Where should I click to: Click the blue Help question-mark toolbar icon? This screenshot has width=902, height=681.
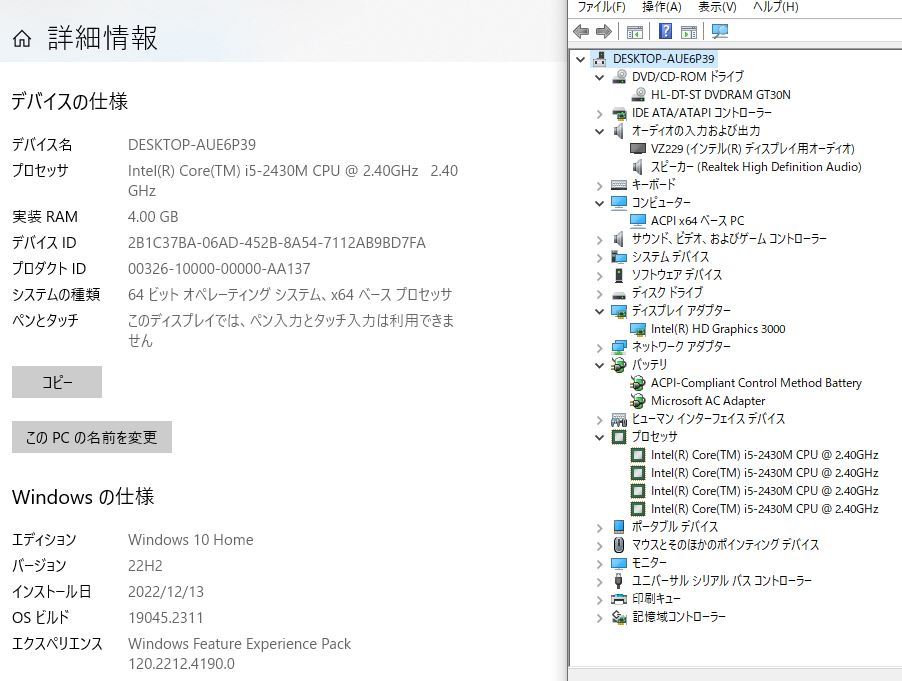(x=665, y=31)
